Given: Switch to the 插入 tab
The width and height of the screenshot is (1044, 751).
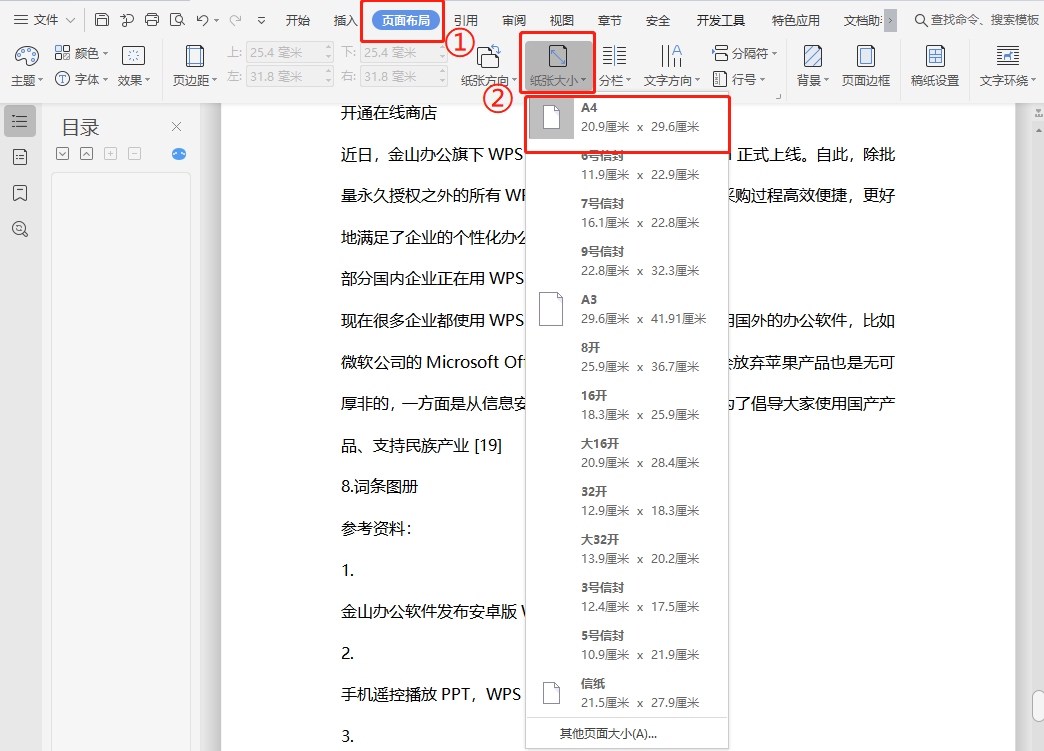Looking at the screenshot, I should 345,21.
